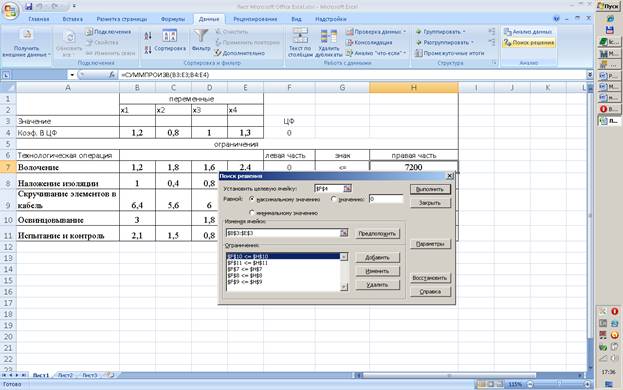Click the target cell field containing $F$4

point(329,189)
